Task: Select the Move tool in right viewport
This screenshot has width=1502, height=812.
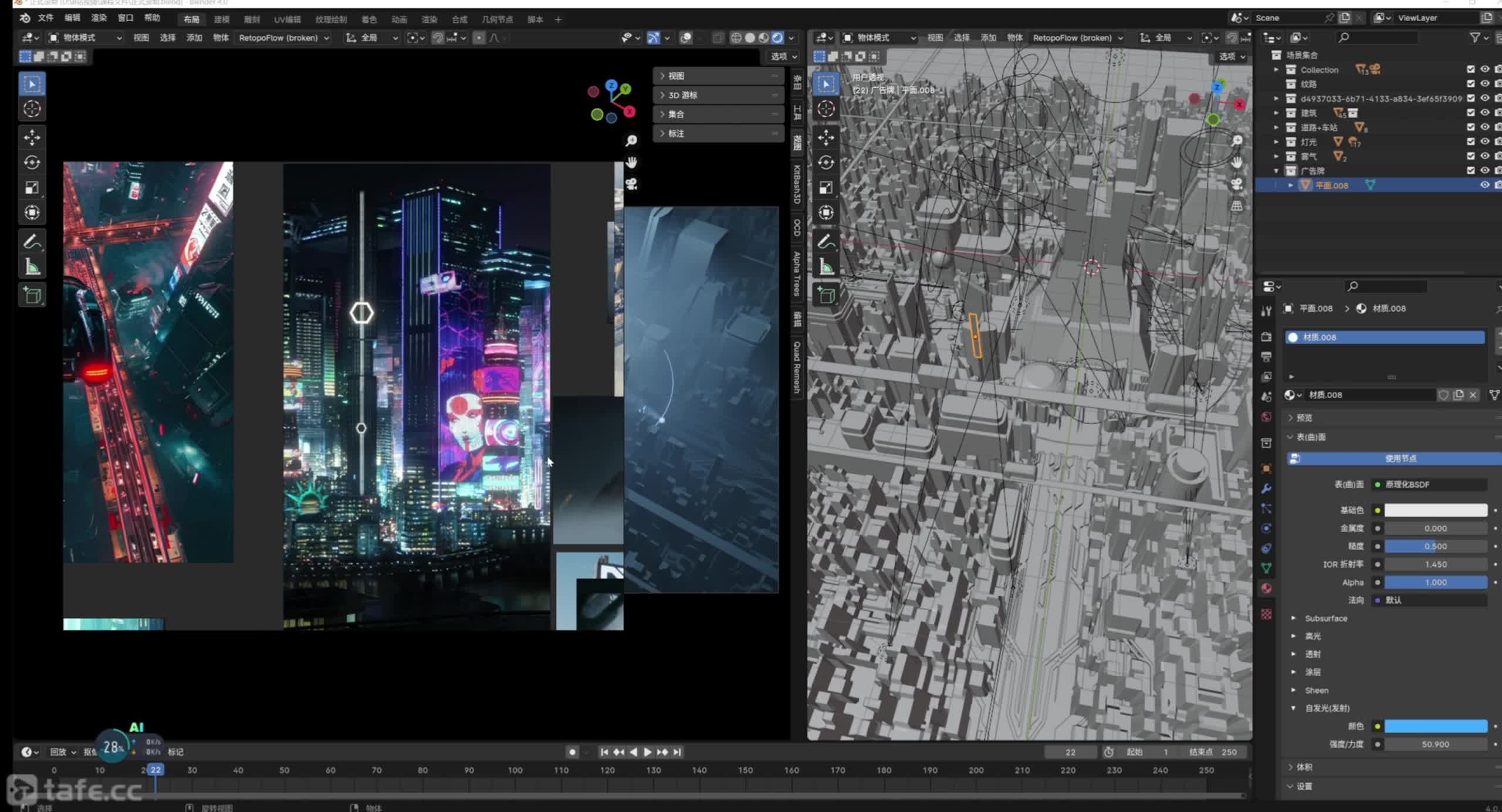Action: [x=826, y=137]
